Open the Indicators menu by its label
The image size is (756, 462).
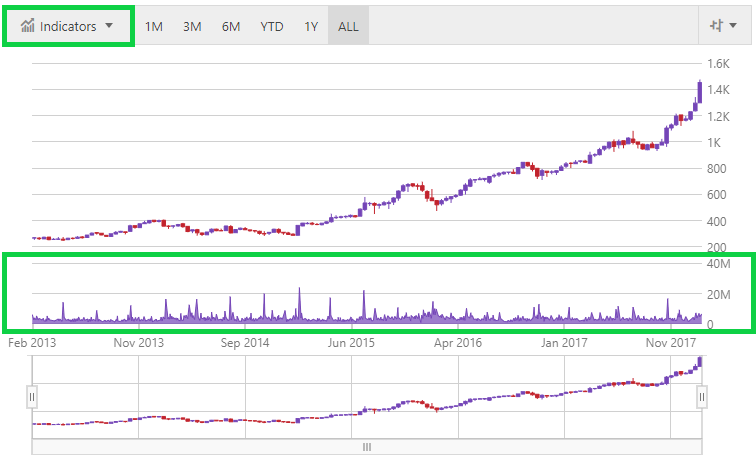67,26
